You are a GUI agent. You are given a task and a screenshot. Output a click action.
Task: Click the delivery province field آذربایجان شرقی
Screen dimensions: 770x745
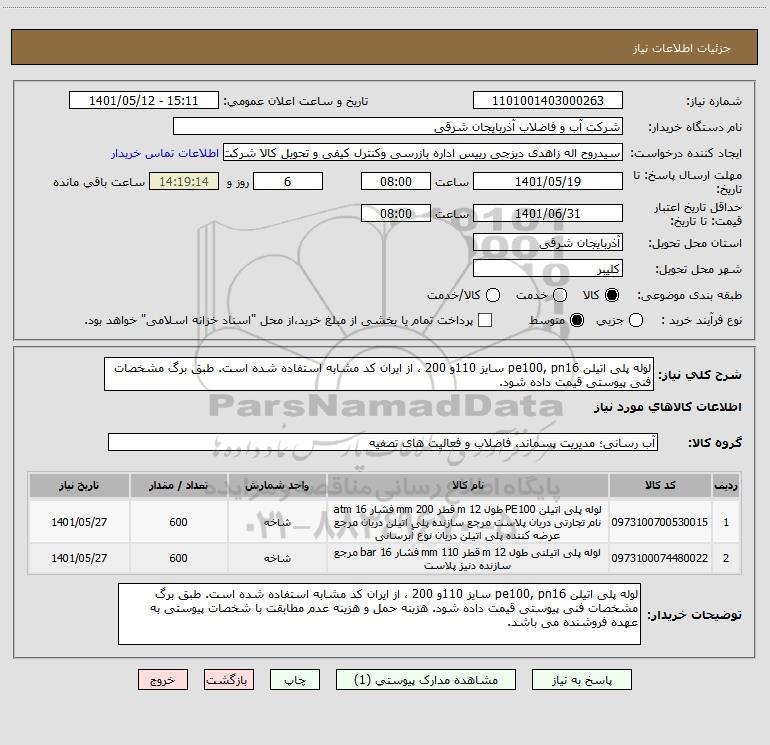[x=548, y=243]
